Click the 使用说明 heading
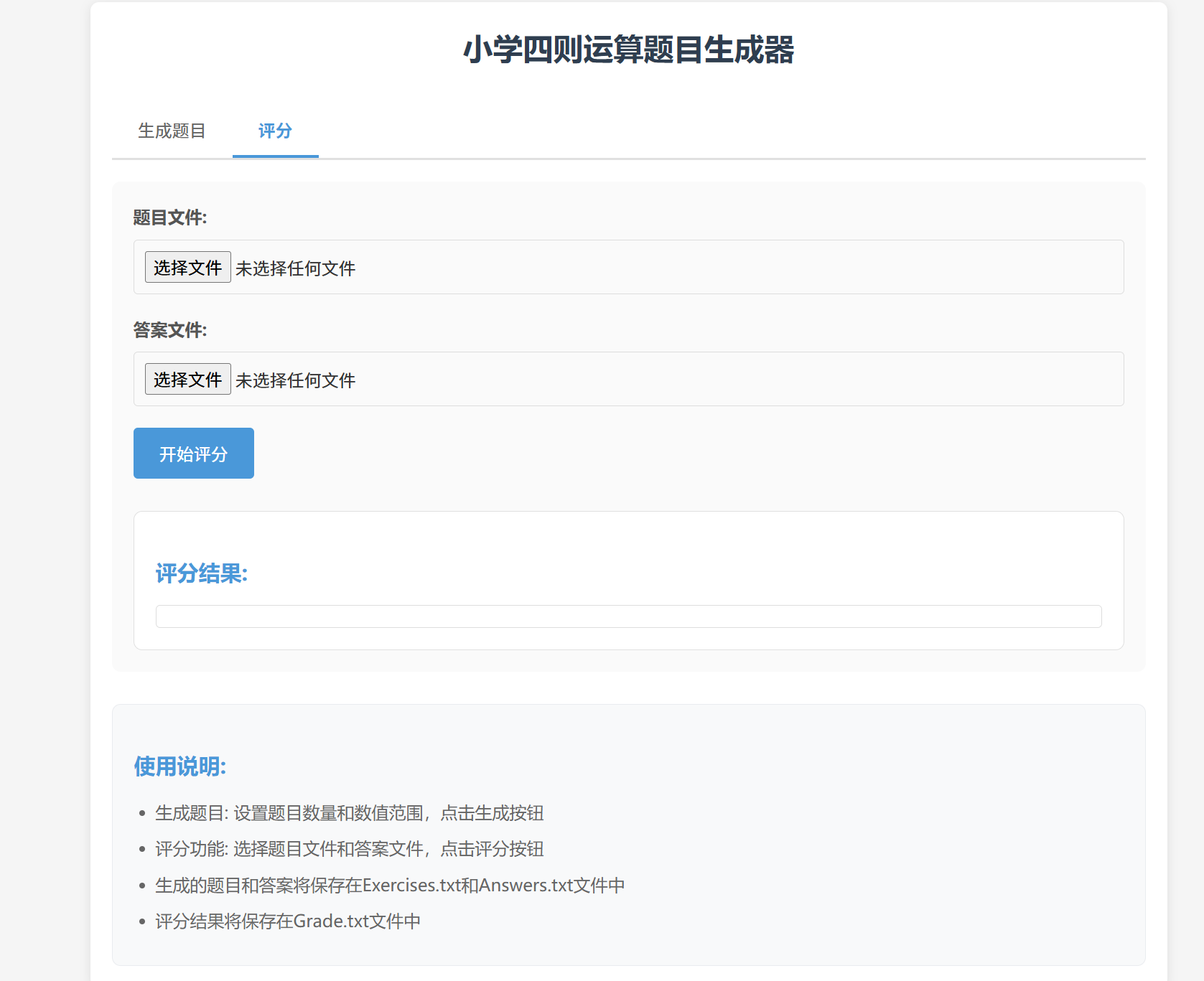The image size is (1204, 981). click(179, 766)
